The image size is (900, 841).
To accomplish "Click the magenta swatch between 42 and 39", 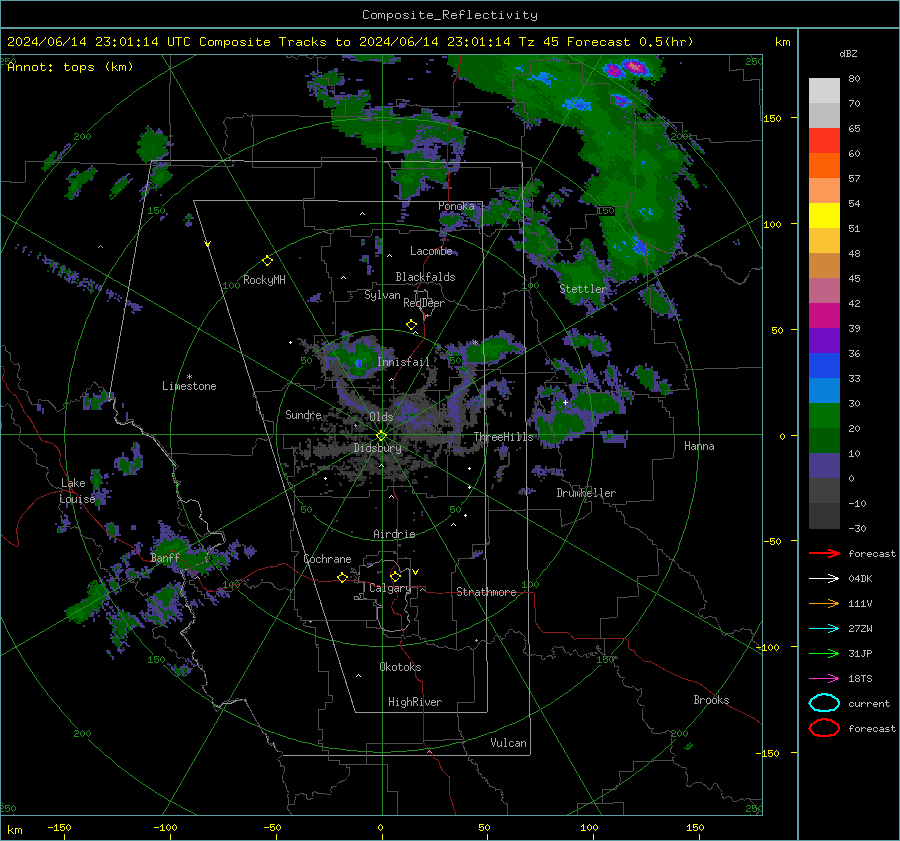I will point(824,315).
